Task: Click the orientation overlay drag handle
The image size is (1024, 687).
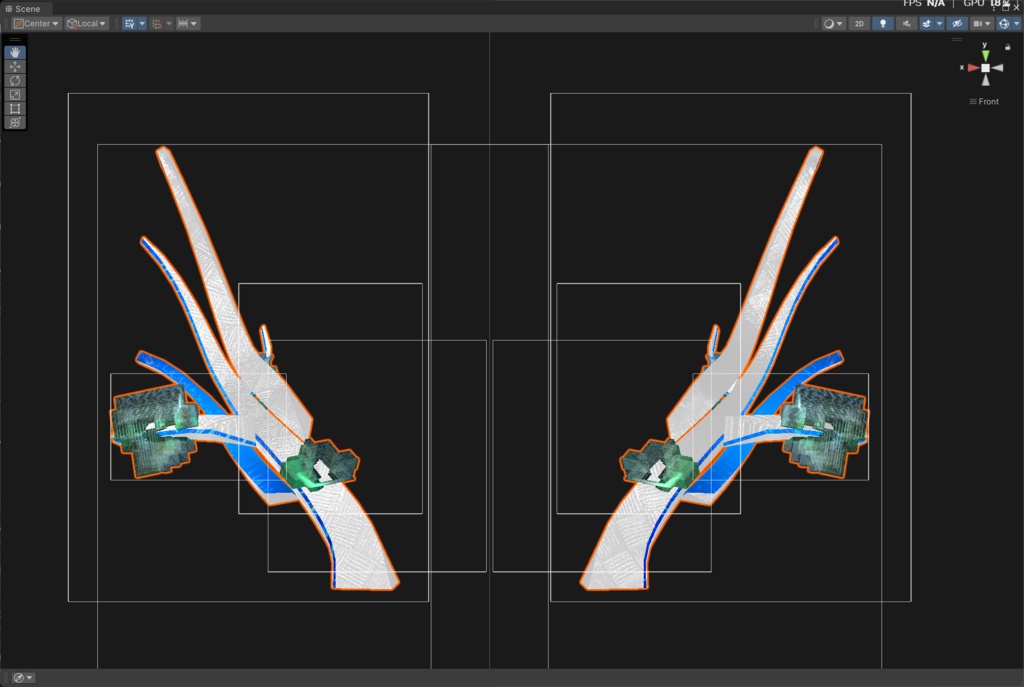Action: [957, 40]
